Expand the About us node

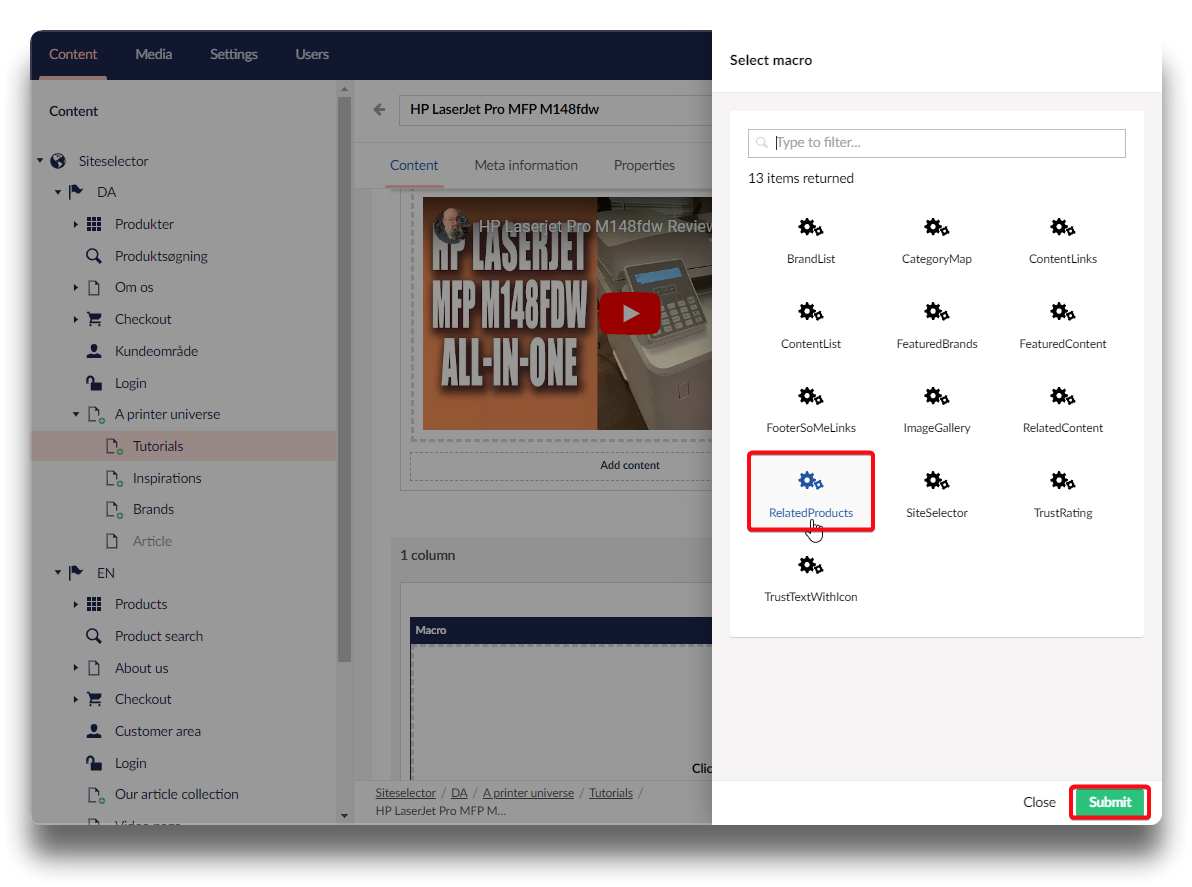[75, 668]
